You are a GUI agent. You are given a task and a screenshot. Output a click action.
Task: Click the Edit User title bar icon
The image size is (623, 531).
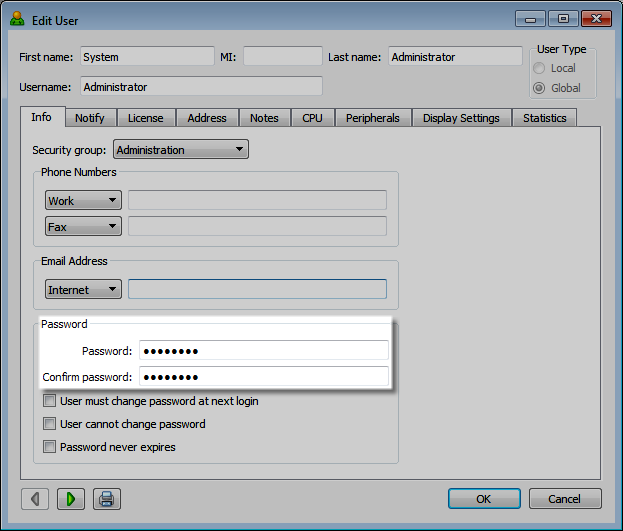(x=17, y=20)
